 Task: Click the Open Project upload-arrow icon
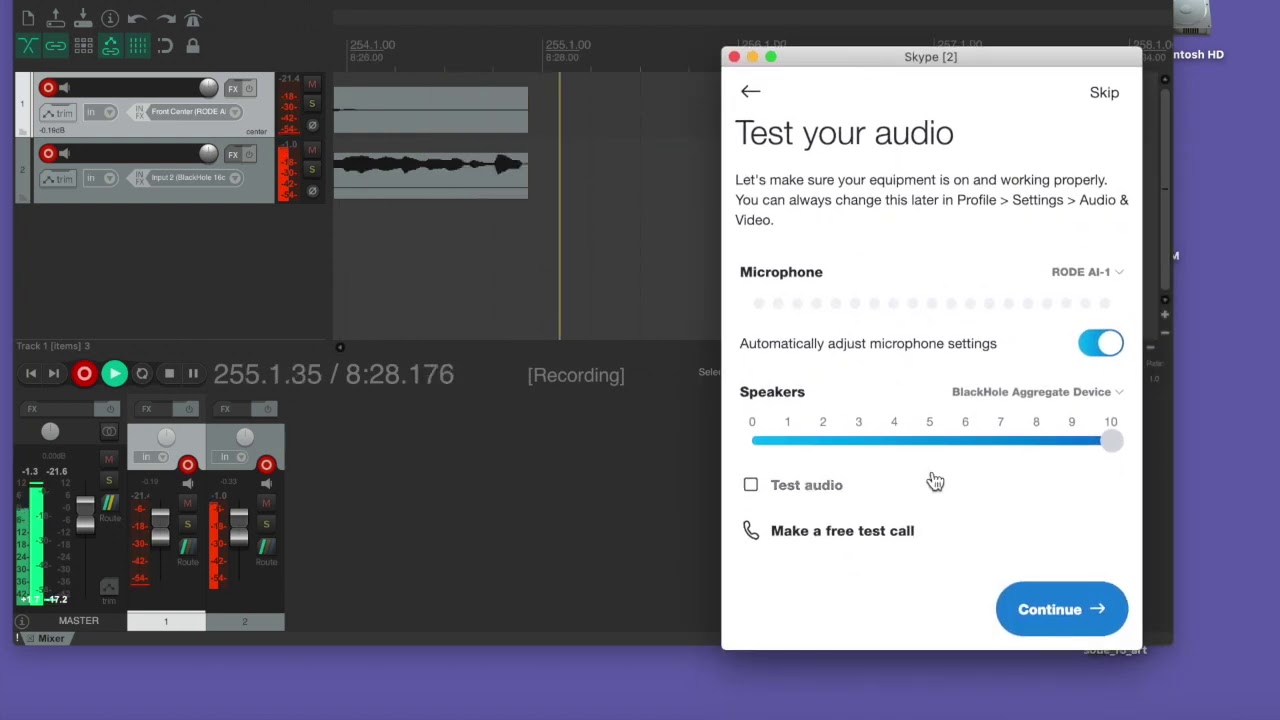[x=56, y=18]
